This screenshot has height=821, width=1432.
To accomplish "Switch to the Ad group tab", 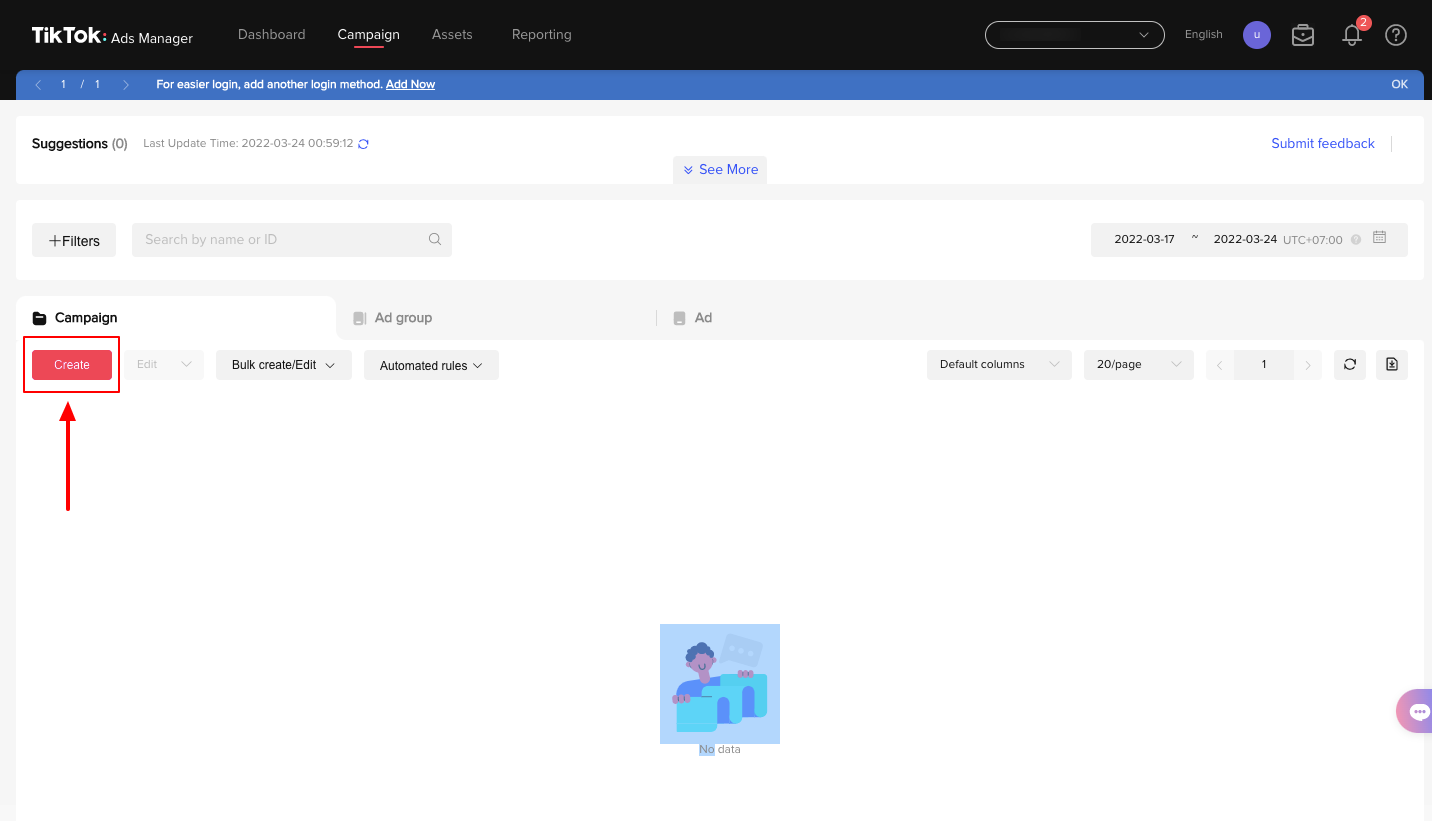I will coord(403,318).
